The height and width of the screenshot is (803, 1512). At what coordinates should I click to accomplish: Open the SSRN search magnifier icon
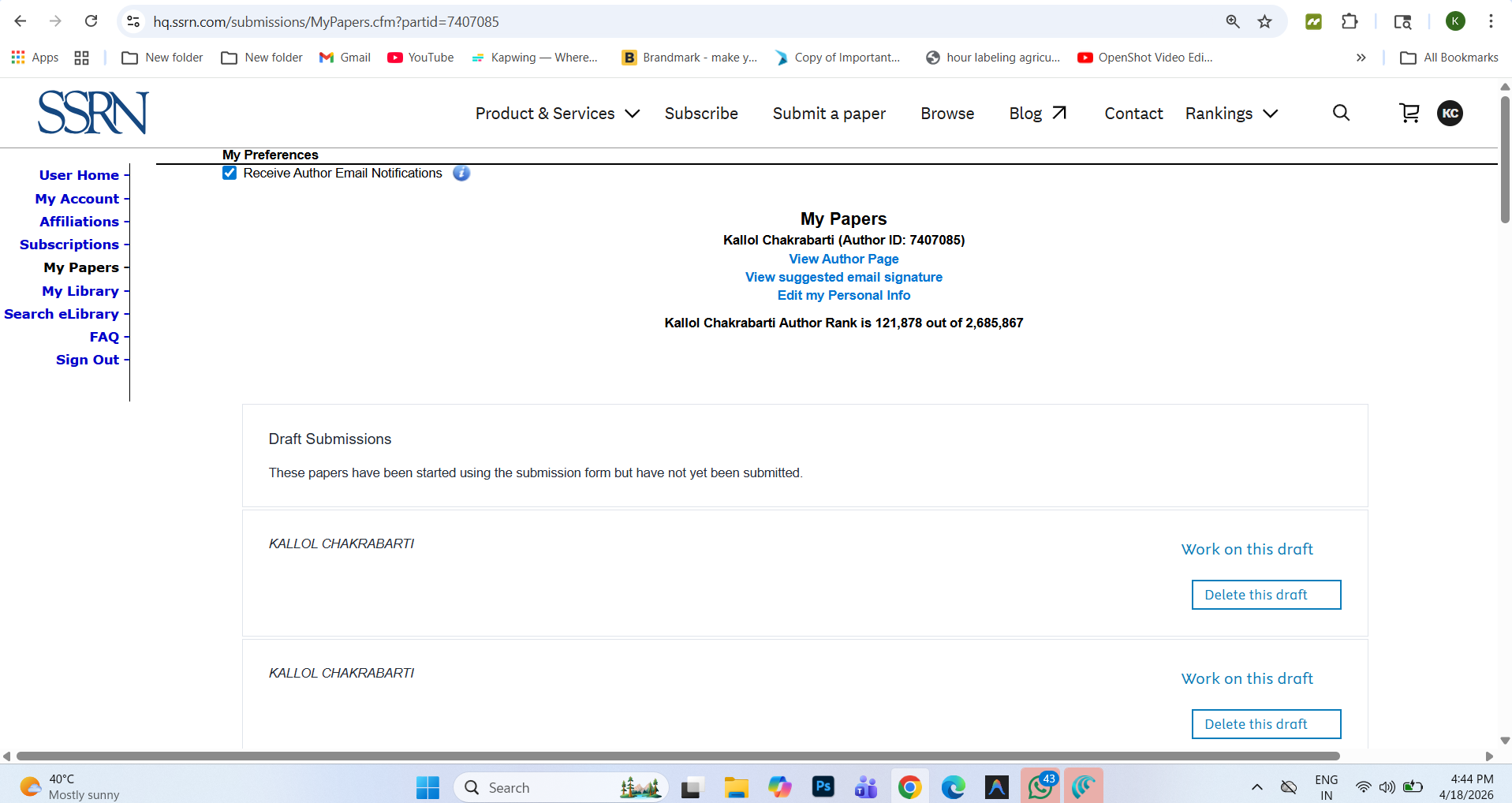pyautogui.click(x=1341, y=113)
